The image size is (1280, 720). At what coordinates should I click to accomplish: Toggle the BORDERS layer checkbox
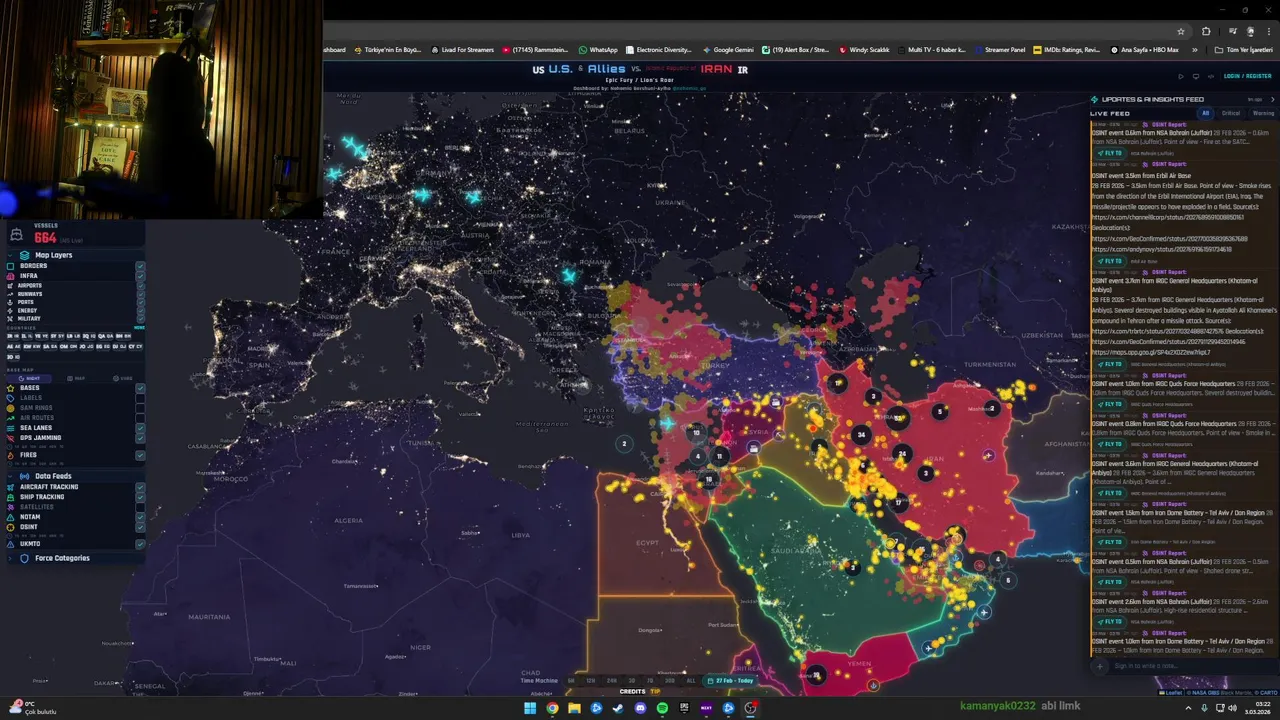(140, 266)
